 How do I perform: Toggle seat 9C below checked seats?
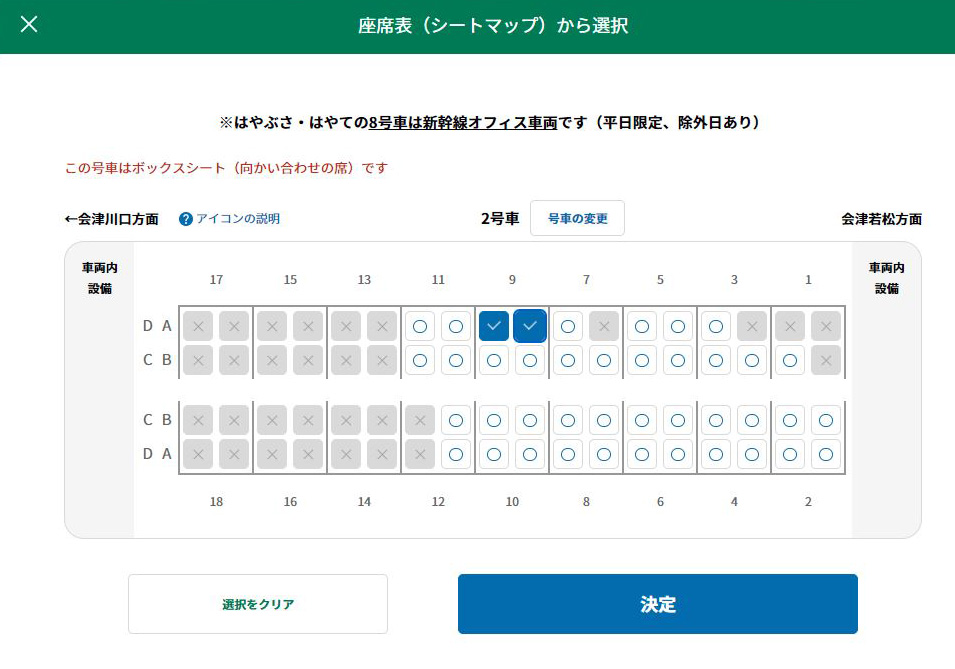494,360
